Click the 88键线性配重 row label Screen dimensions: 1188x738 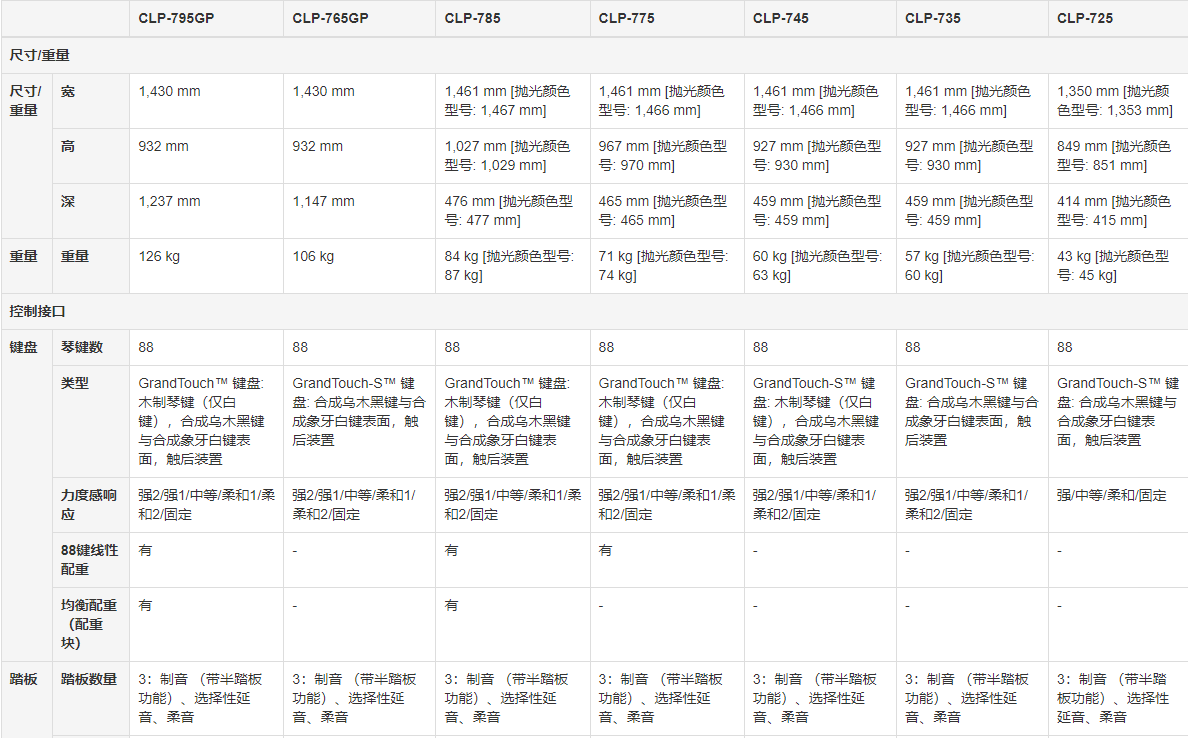pyautogui.click(x=89, y=560)
